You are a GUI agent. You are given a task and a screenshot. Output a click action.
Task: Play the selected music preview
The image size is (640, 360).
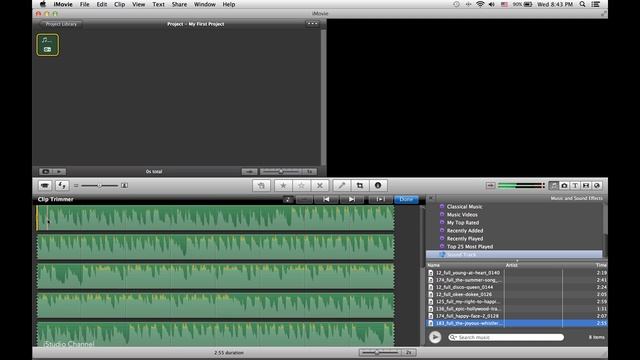[x=435, y=337]
